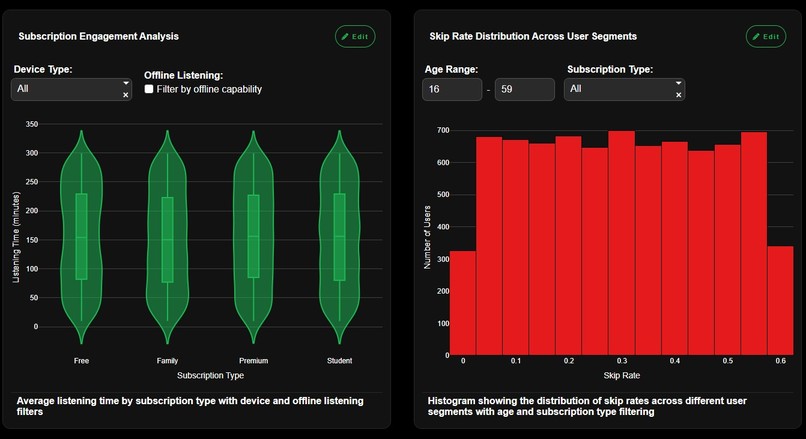Toggle Filter by offline capability checkbox
Viewport: 806px width, 439px height.
pos(149,89)
